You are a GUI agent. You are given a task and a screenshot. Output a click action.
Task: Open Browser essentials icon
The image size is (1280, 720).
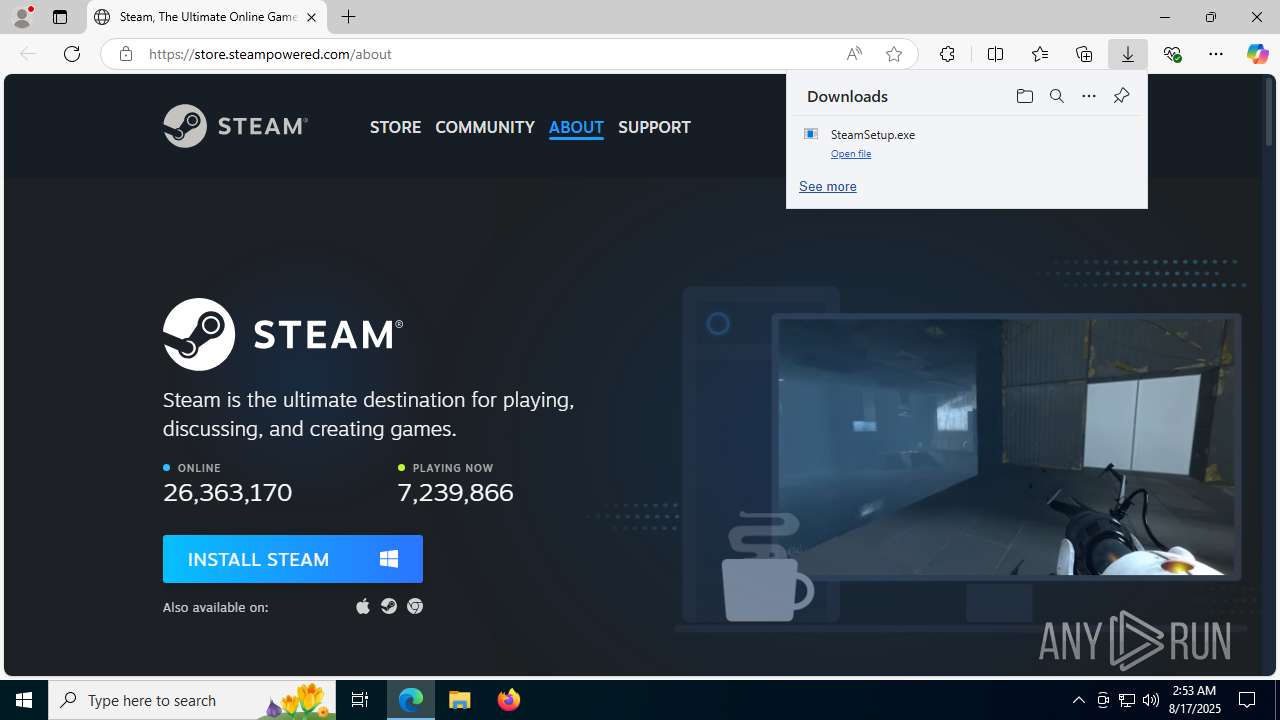[x=1172, y=54]
